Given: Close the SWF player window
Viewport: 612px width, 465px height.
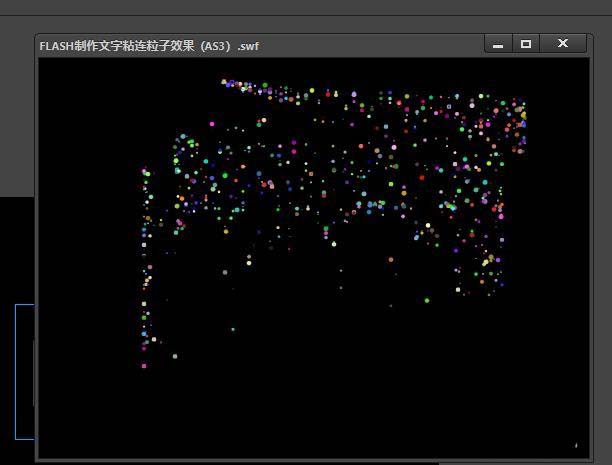Looking at the screenshot, I should tap(563, 44).
